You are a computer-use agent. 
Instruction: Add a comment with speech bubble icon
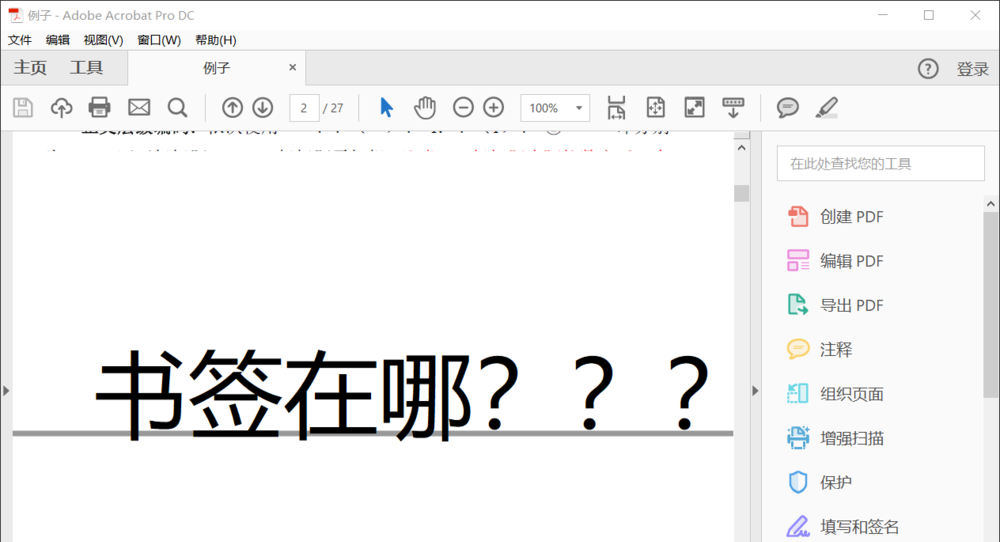pos(788,108)
